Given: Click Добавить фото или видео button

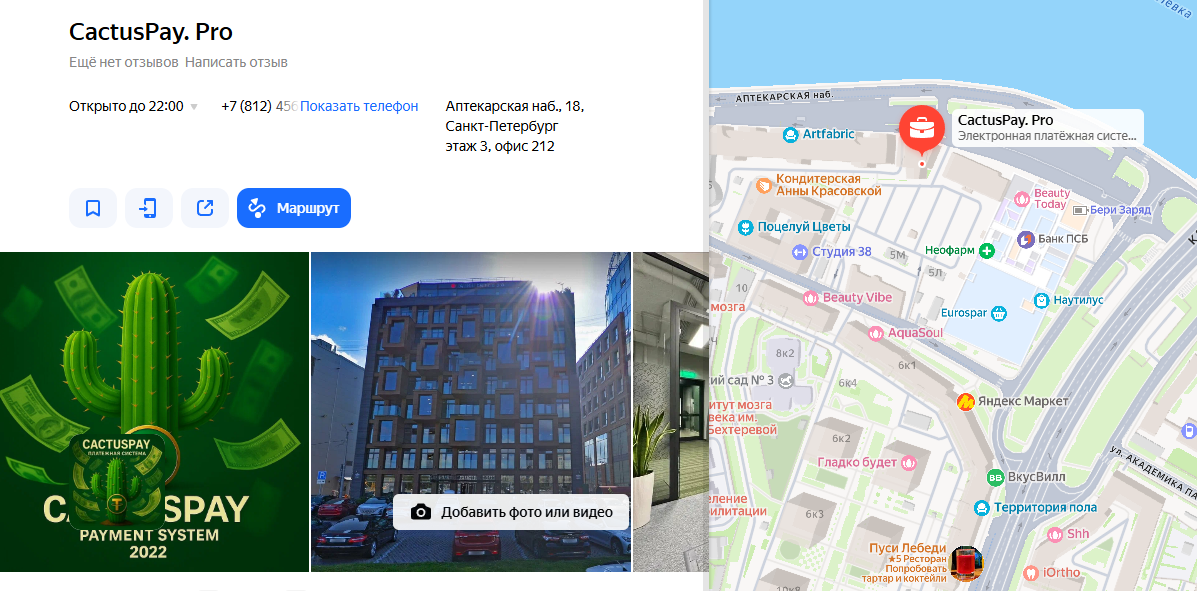Looking at the screenshot, I should coord(511,512).
